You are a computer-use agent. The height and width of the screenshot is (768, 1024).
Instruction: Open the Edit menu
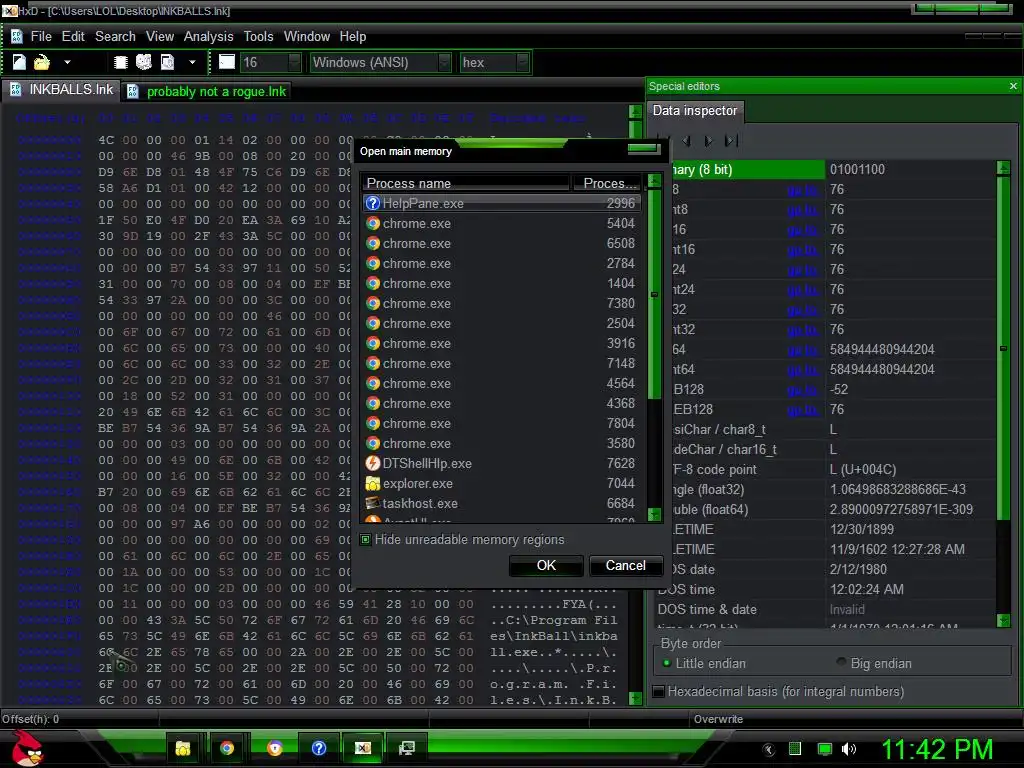(x=73, y=37)
